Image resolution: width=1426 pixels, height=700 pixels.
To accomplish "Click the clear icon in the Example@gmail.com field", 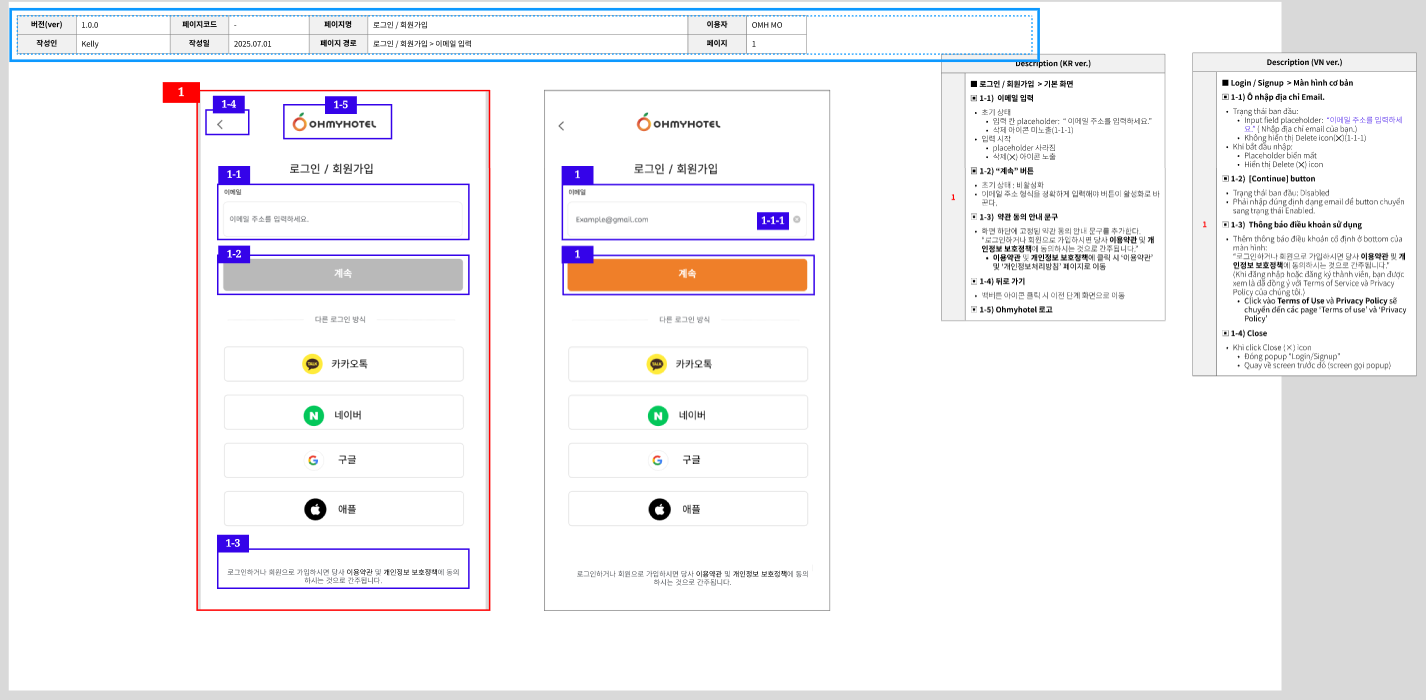I will point(797,219).
